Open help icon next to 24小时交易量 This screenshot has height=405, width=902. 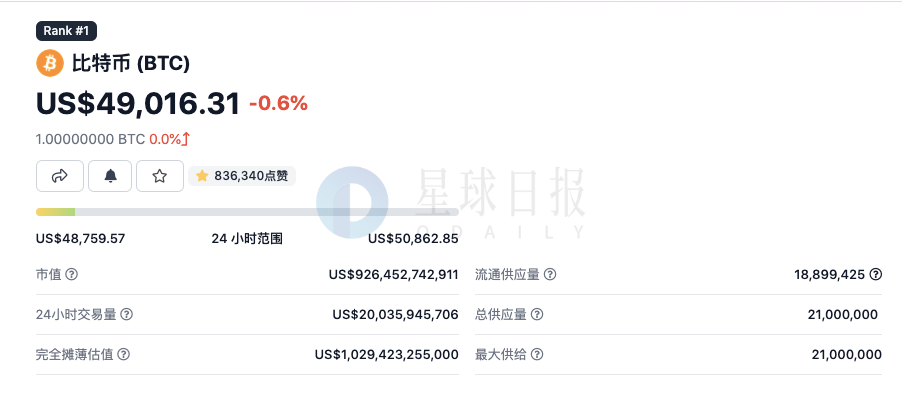tap(127, 314)
